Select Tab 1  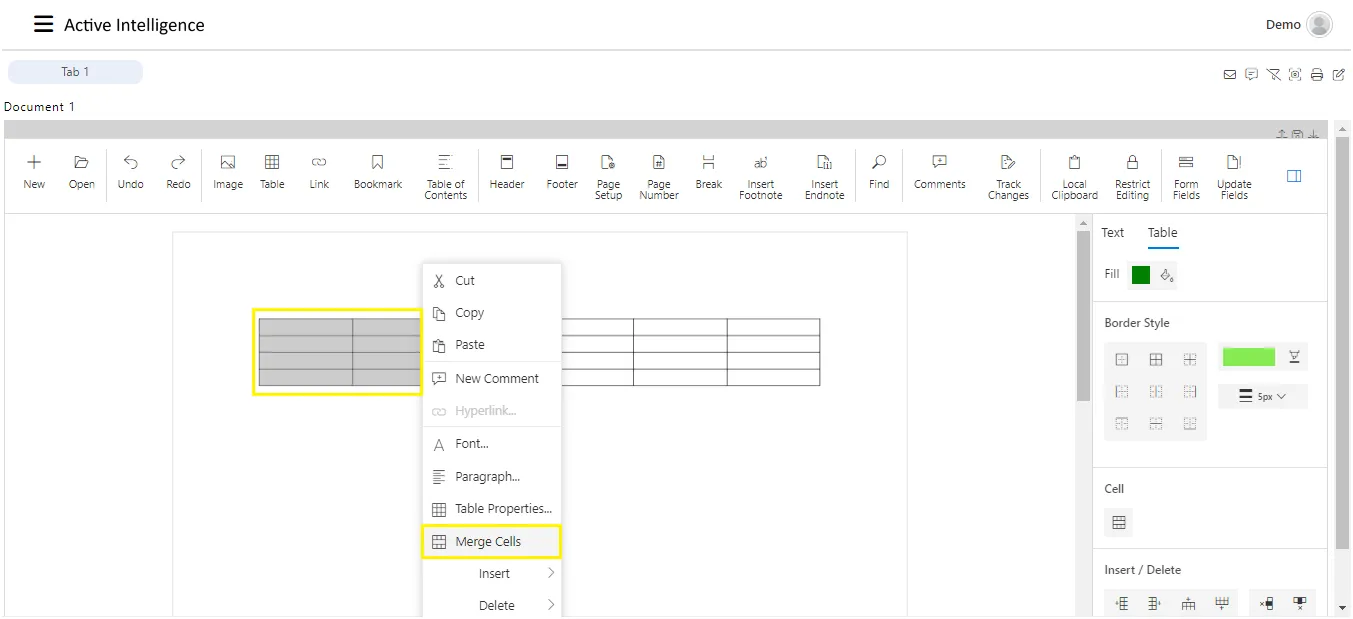pyautogui.click(x=75, y=72)
